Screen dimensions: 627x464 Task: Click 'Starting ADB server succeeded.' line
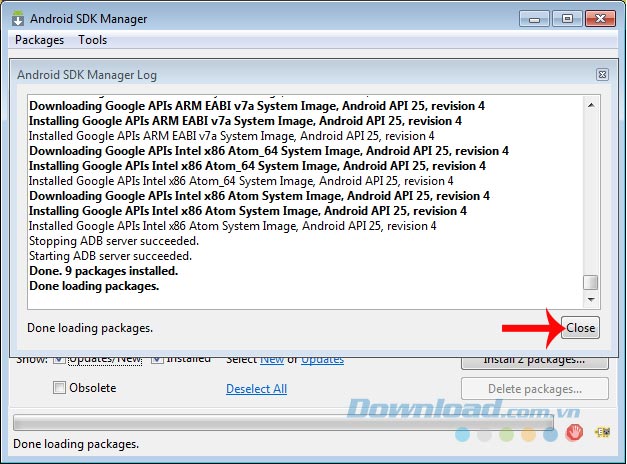(110, 256)
